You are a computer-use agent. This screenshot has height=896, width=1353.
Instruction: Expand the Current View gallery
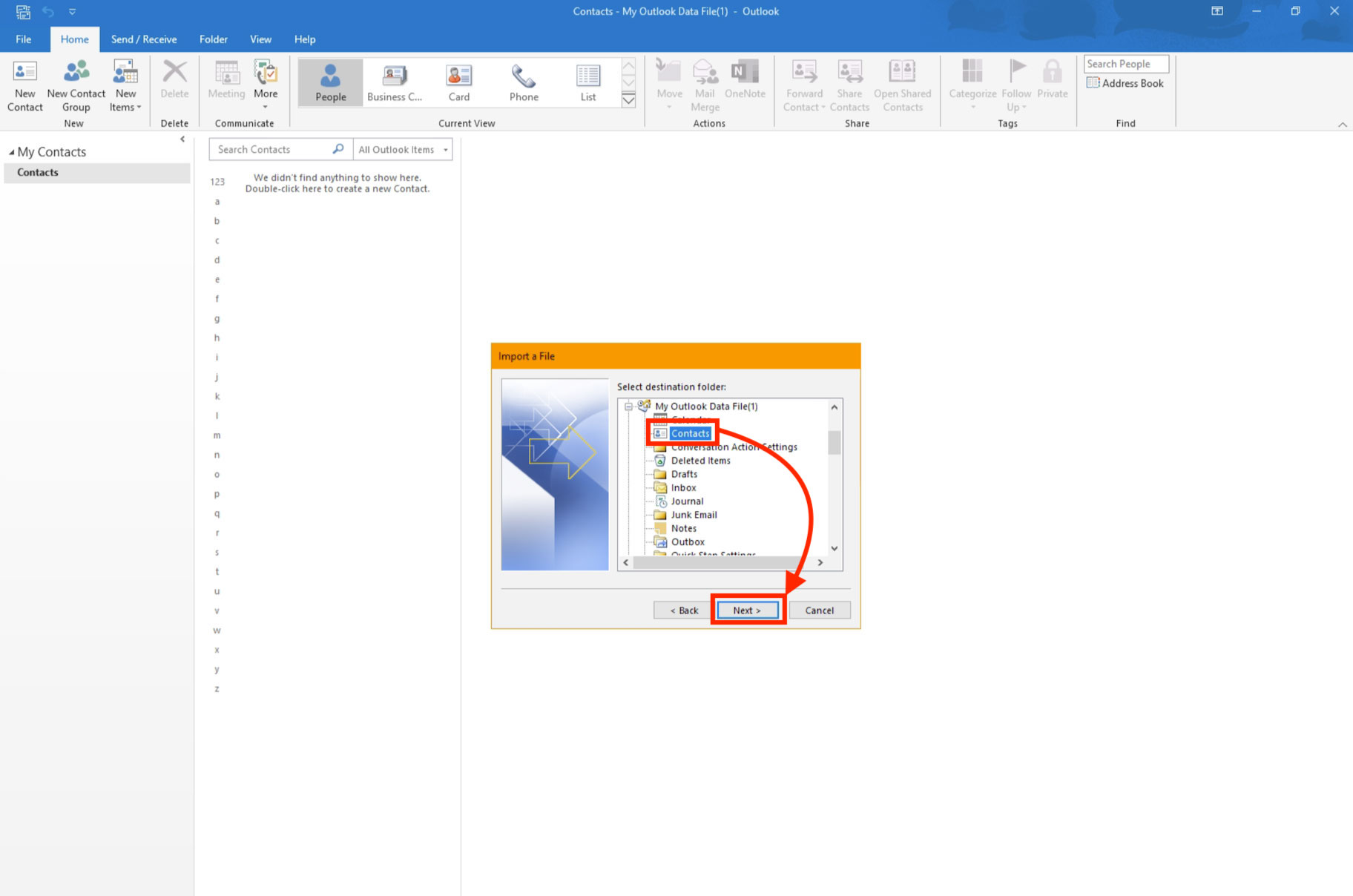pyautogui.click(x=628, y=101)
